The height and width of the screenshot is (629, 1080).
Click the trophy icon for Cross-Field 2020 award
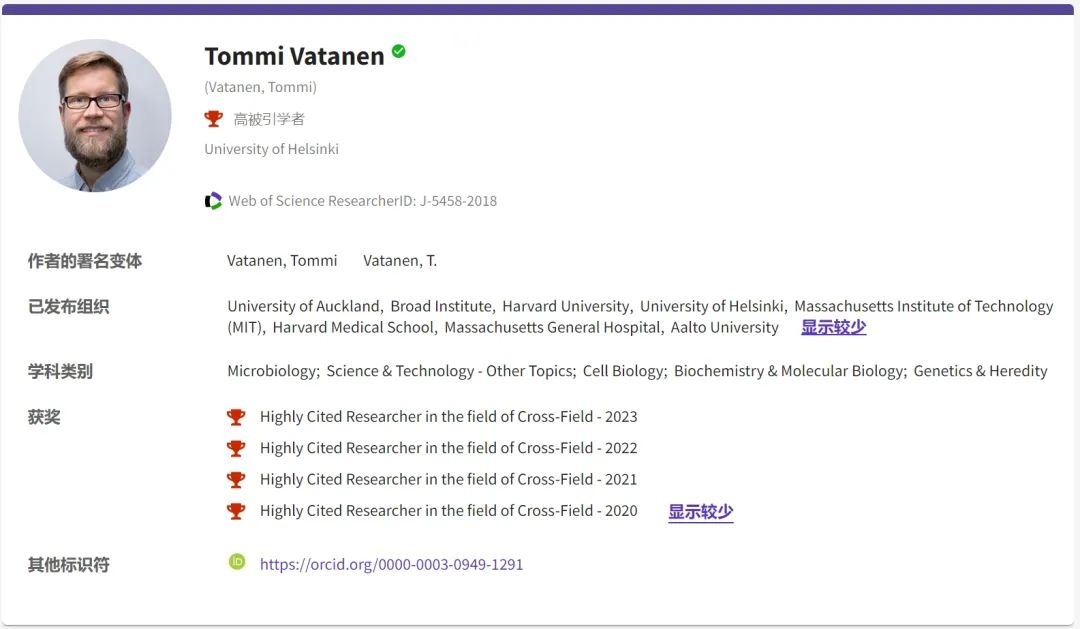coord(236,511)
